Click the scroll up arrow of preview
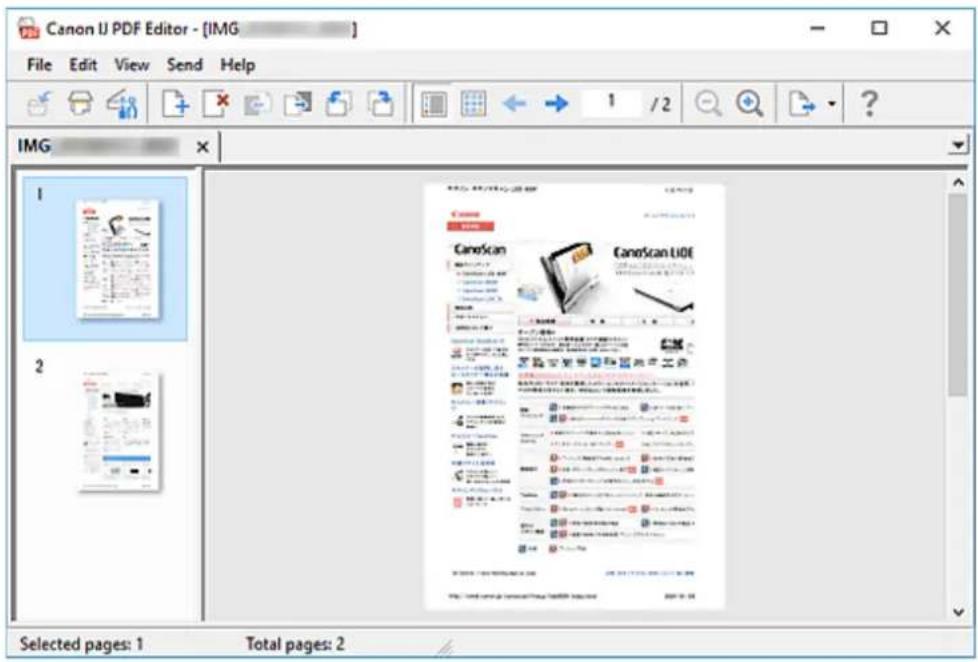978x662 pixels. coord(957,183)
